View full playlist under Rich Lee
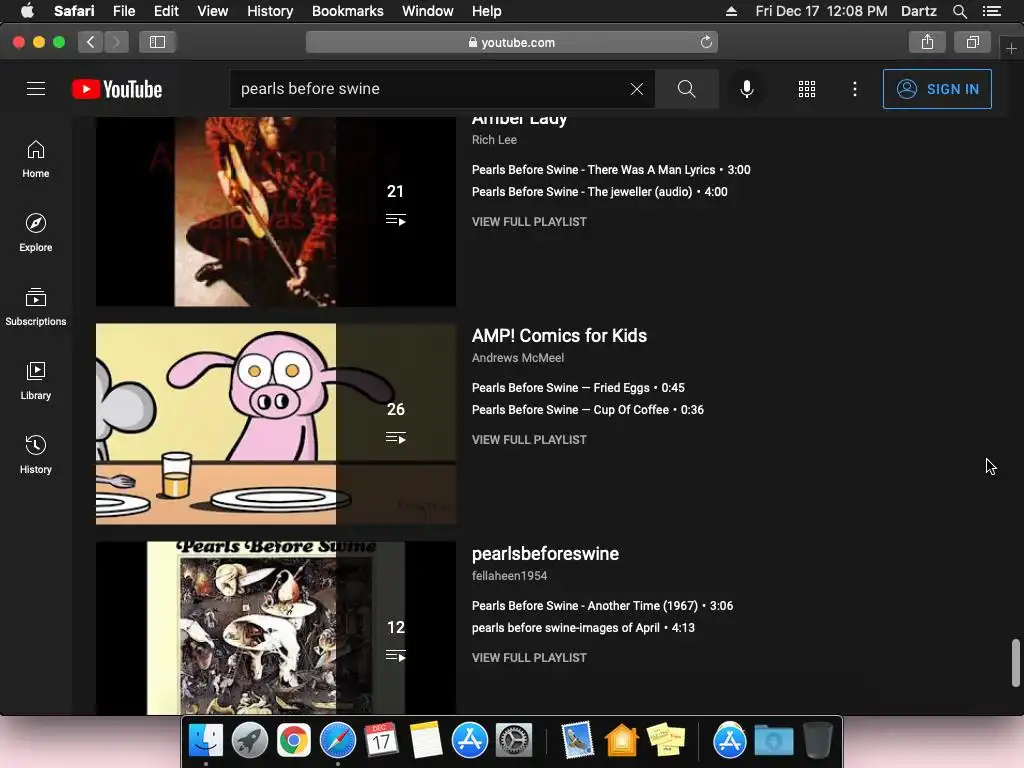This screenshot has height=768, width=1024. coord(529,222)
